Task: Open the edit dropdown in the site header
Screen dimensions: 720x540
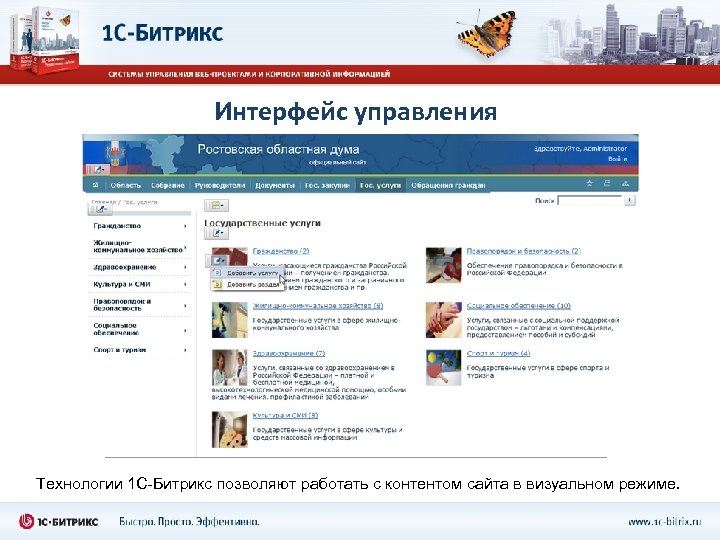Action: click(99, 169)
